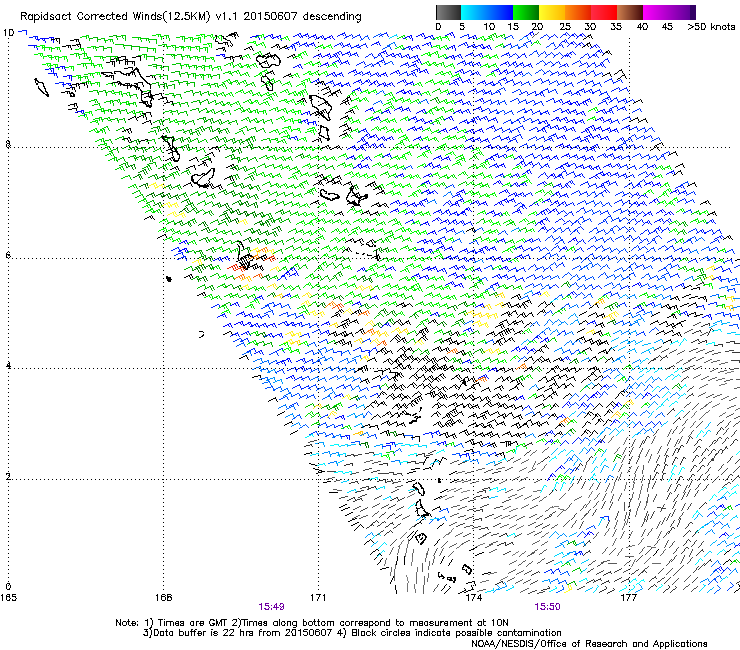The width and height of the screenshot is (740, 650).
Task: Click the longitude label '177'
Action: pos(628,598)
